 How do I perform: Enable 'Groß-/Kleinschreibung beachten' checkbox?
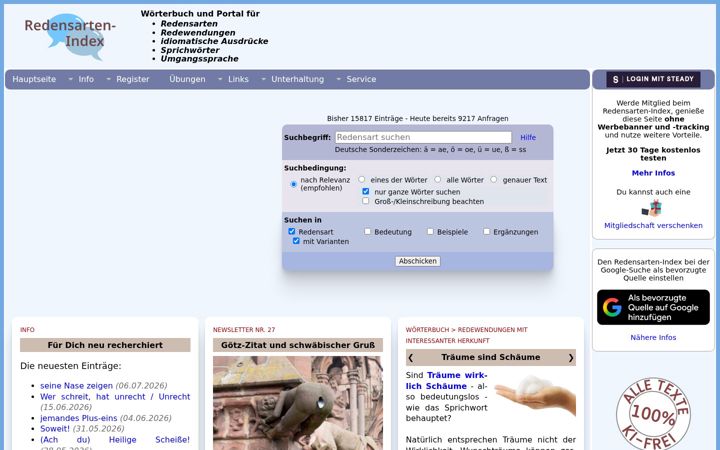[x=366, y=201]
